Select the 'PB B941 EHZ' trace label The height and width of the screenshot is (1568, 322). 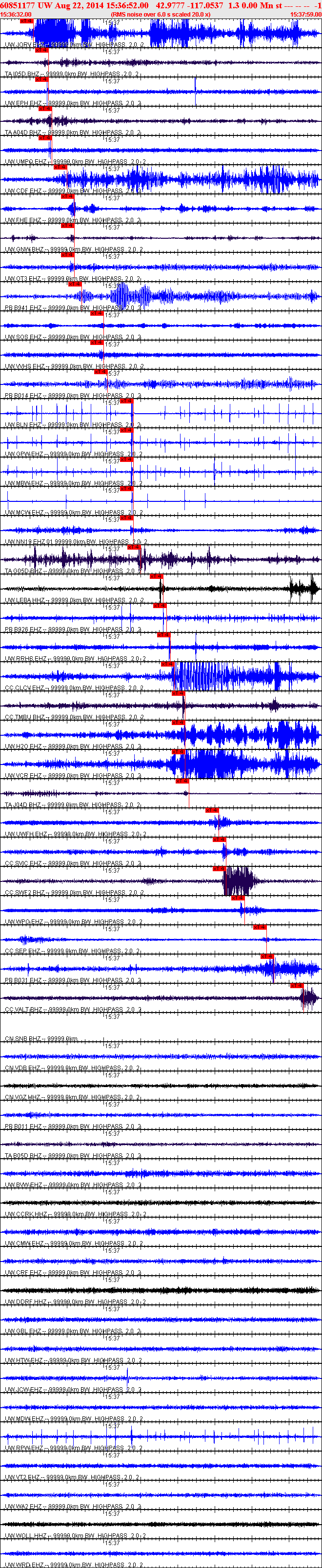73,308
